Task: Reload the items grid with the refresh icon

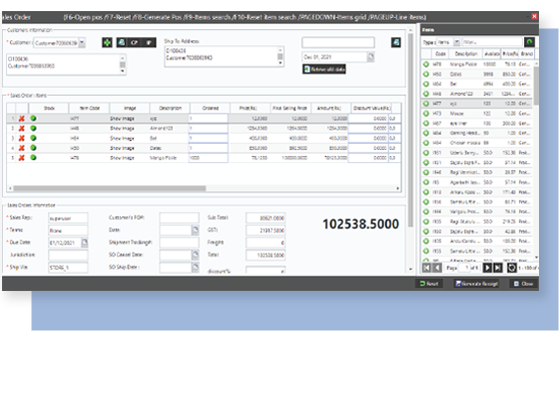Action: (x=512, y=268)
